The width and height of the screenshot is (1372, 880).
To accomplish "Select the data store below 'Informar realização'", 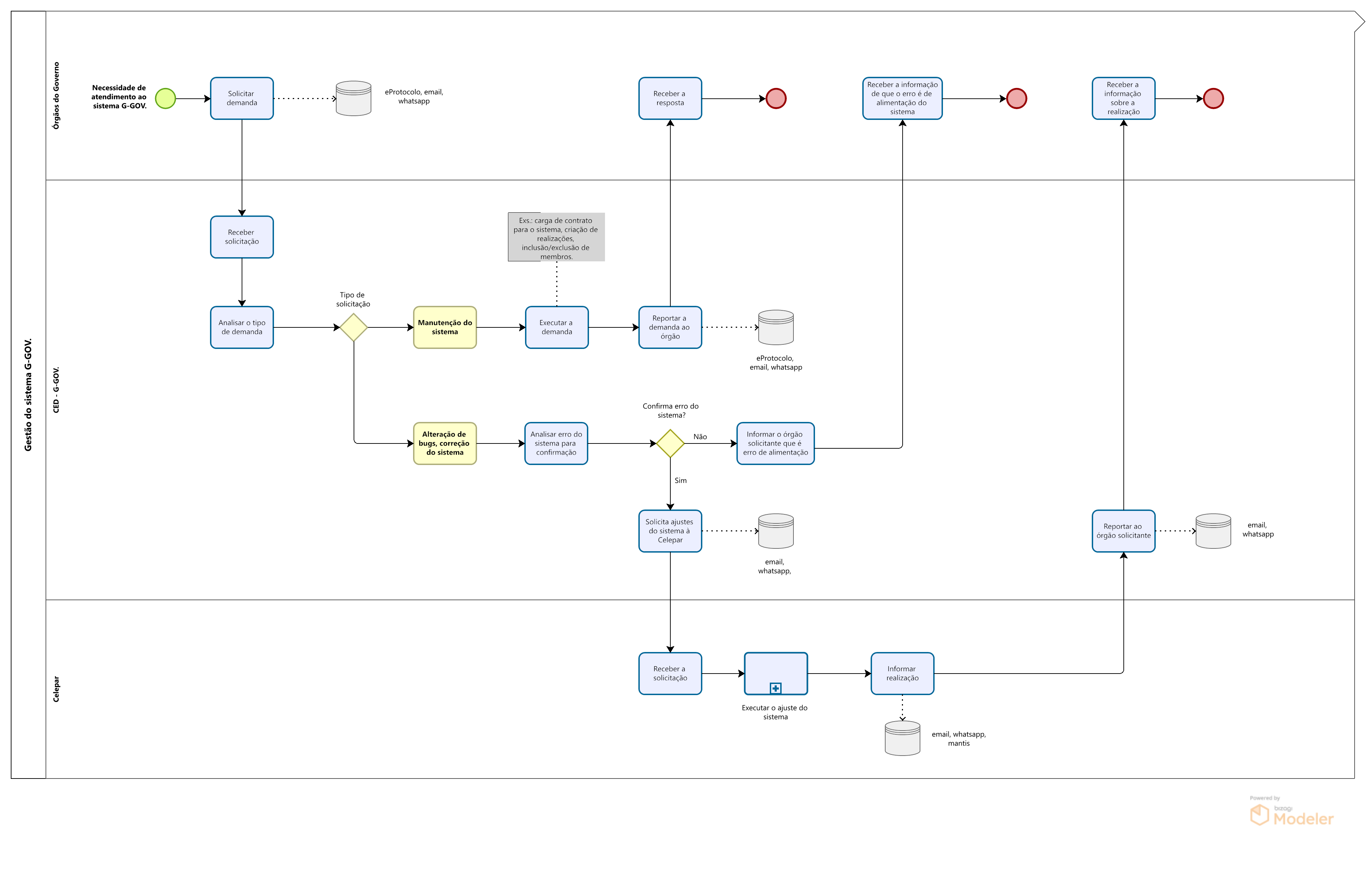I will (x=902, y=738).
